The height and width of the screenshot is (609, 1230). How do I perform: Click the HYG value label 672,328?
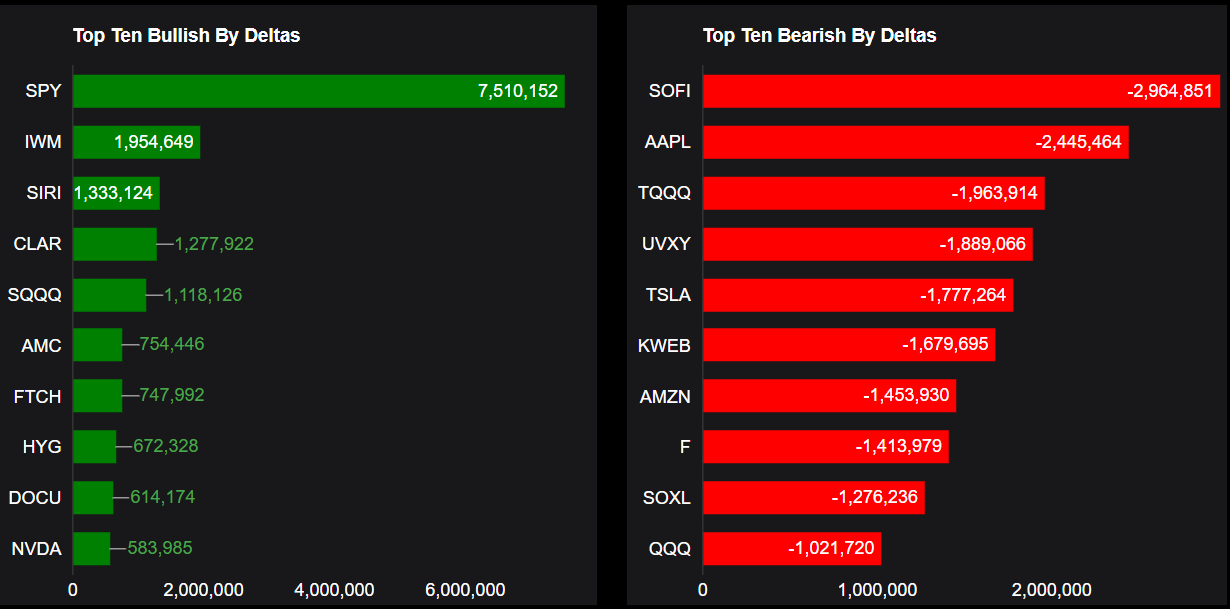pos(165,446)
